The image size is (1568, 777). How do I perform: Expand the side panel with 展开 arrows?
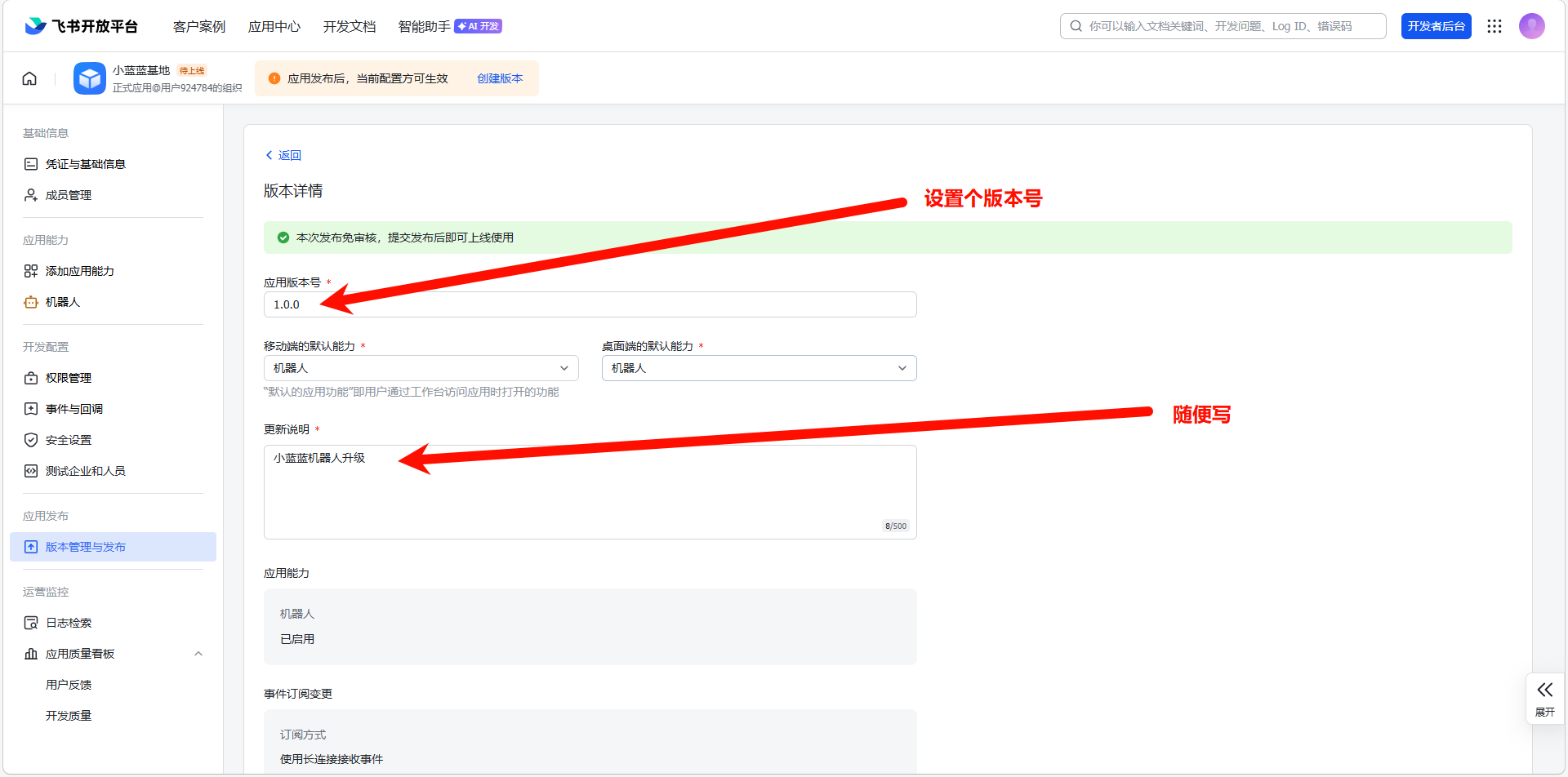(1544, 698)
